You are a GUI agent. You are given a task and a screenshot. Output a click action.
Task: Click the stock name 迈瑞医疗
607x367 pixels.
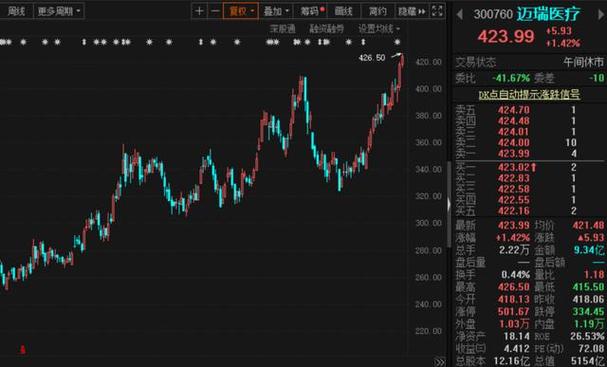click(x=548, y=14)
